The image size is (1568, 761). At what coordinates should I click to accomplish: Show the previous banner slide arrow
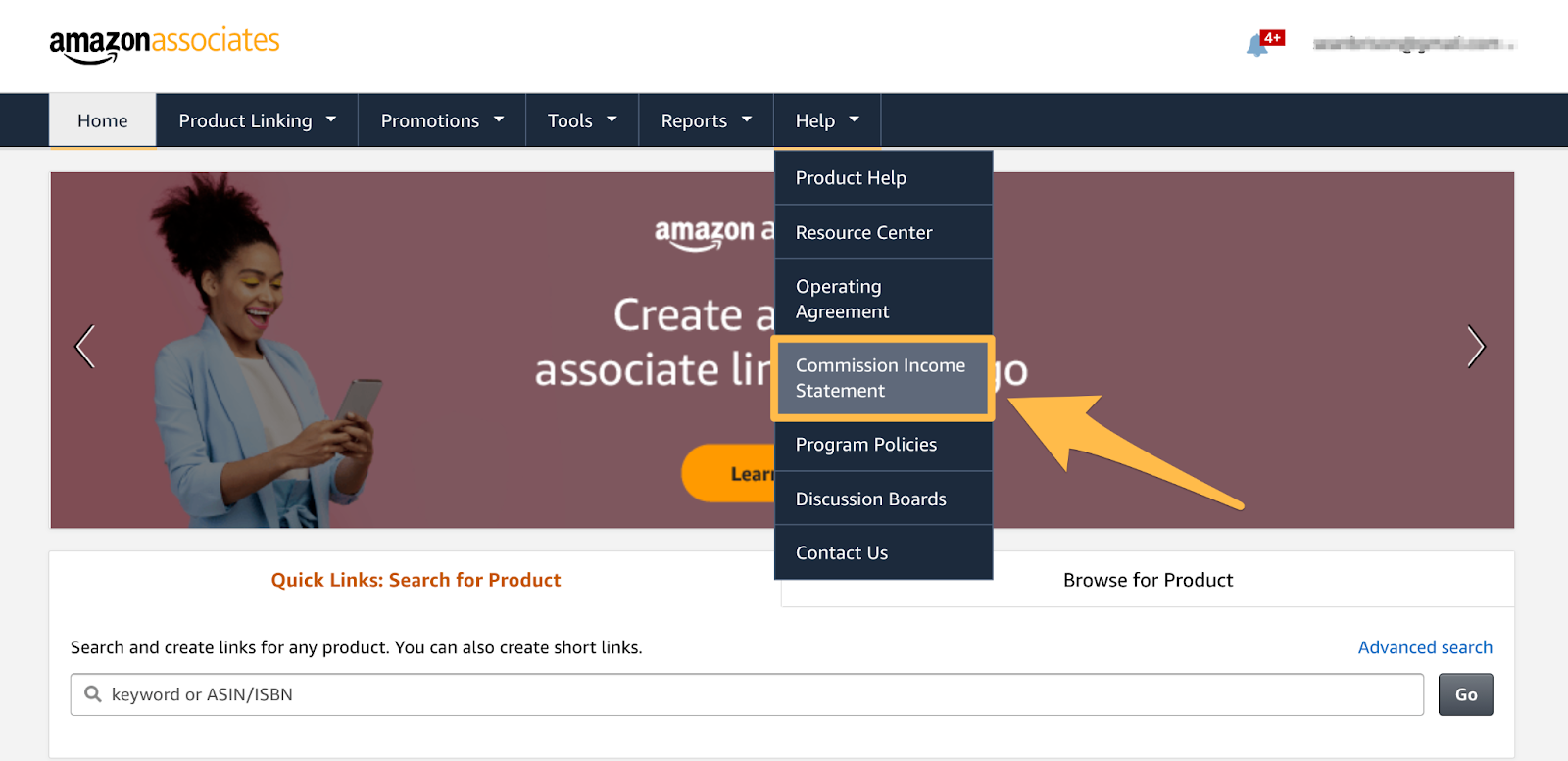coord(85,347)
